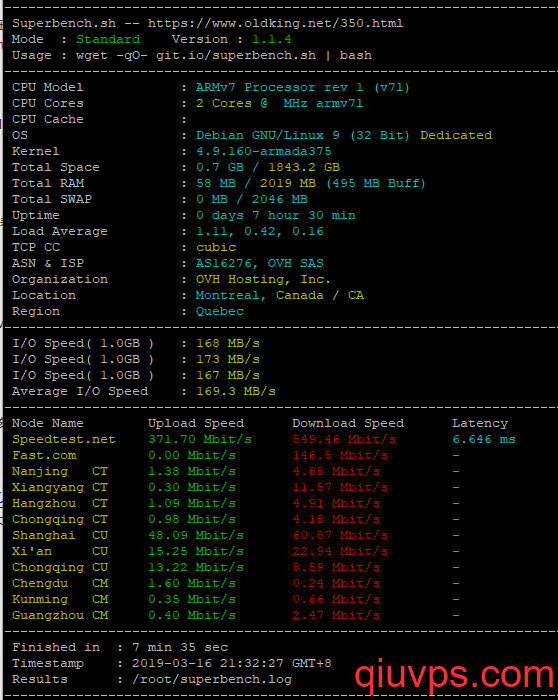Click version number 1.1.4
Image resolution: width=558 pixels, height=700 pixels.
(x=272, y=39)
